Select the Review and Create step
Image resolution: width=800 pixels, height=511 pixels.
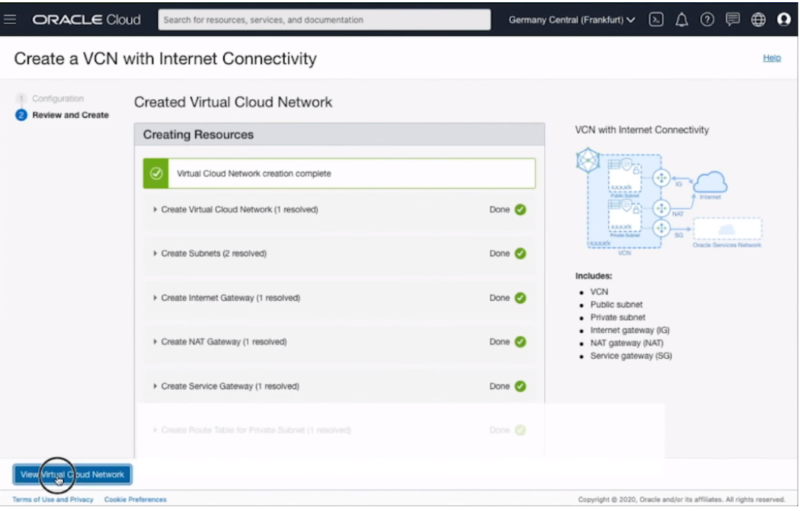[x=70, y=115]
